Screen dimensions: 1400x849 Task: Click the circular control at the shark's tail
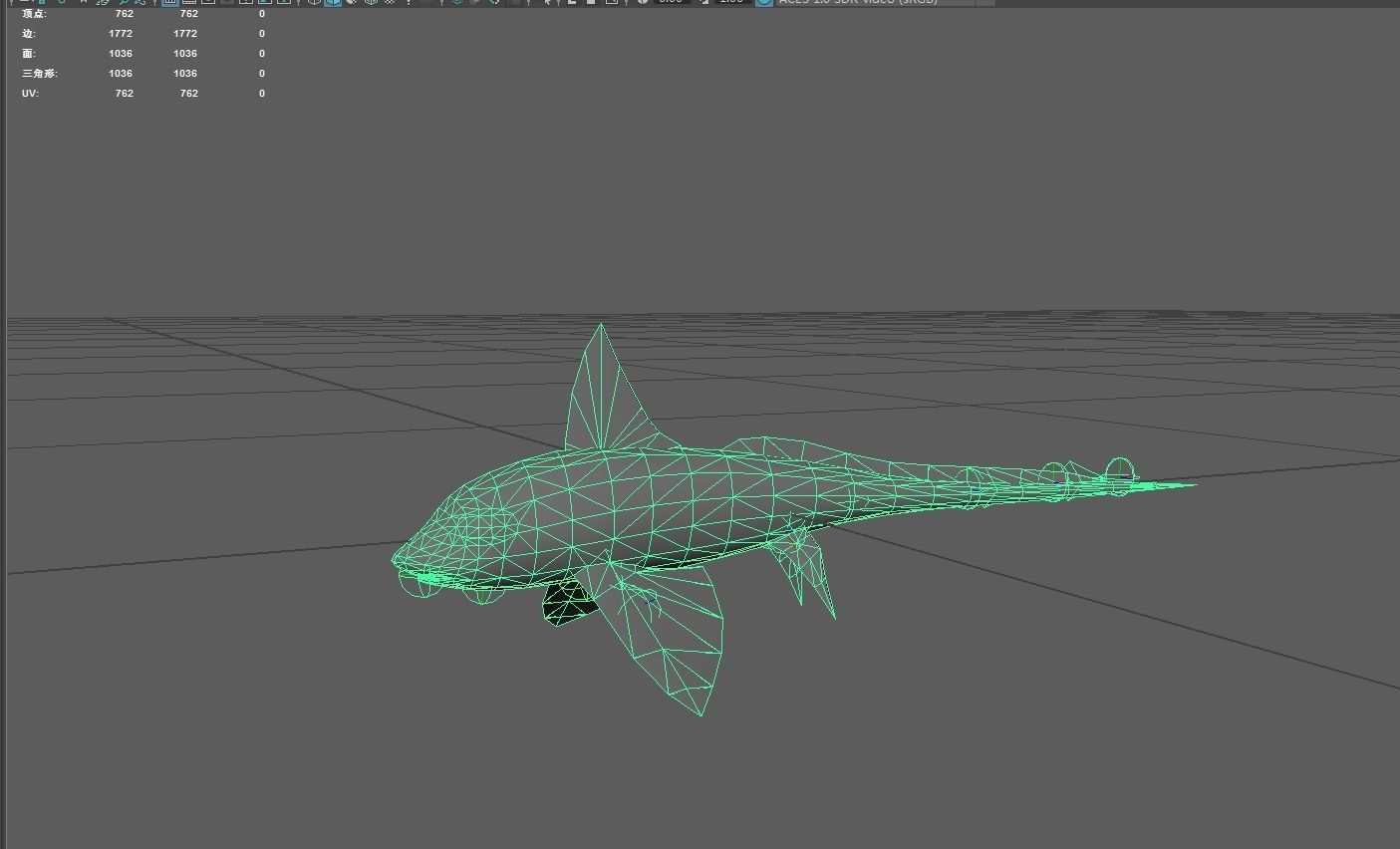pyautogui.click(x=1120, y=469)
